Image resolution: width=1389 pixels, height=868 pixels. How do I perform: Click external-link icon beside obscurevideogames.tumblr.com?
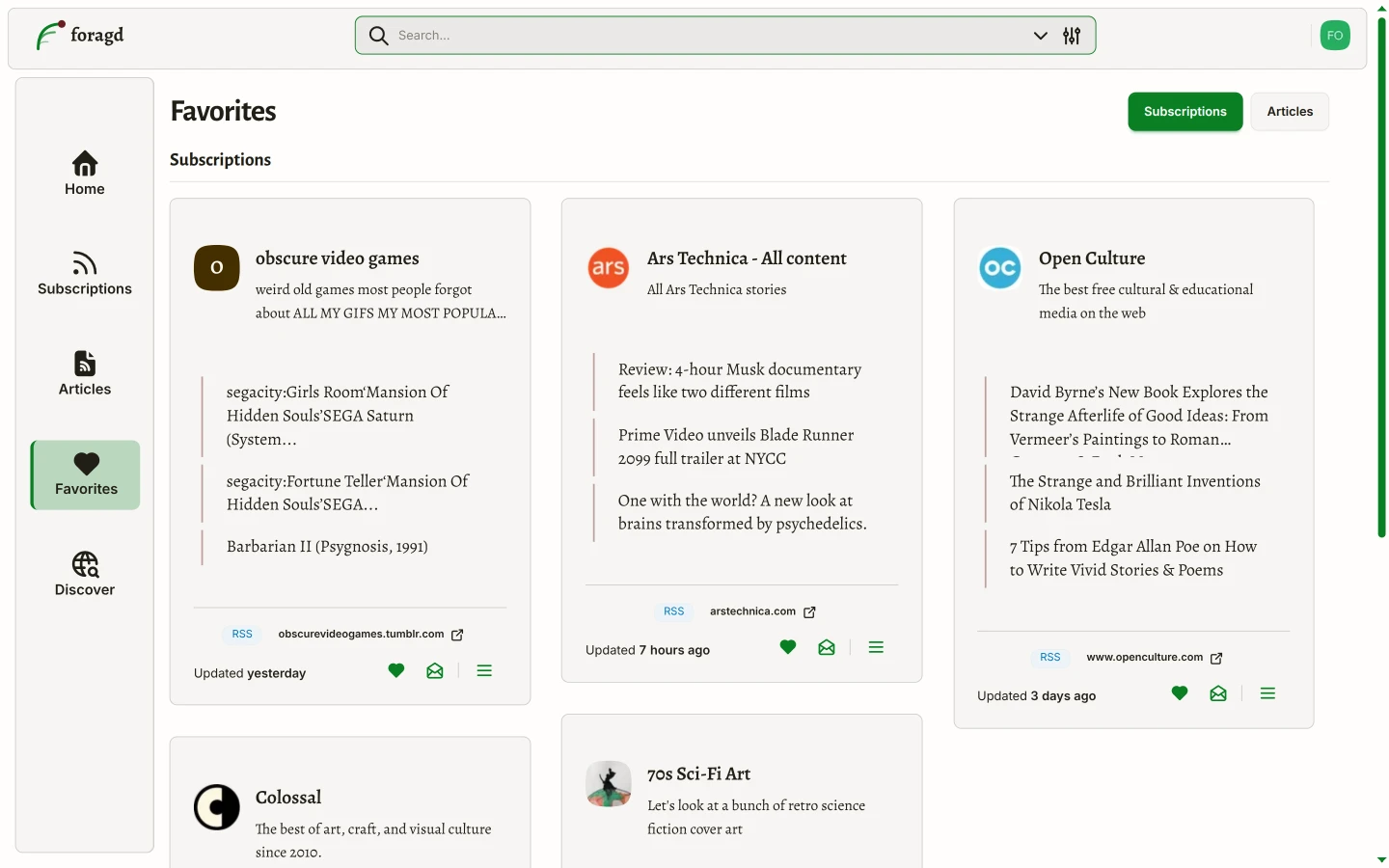(457, 635)
